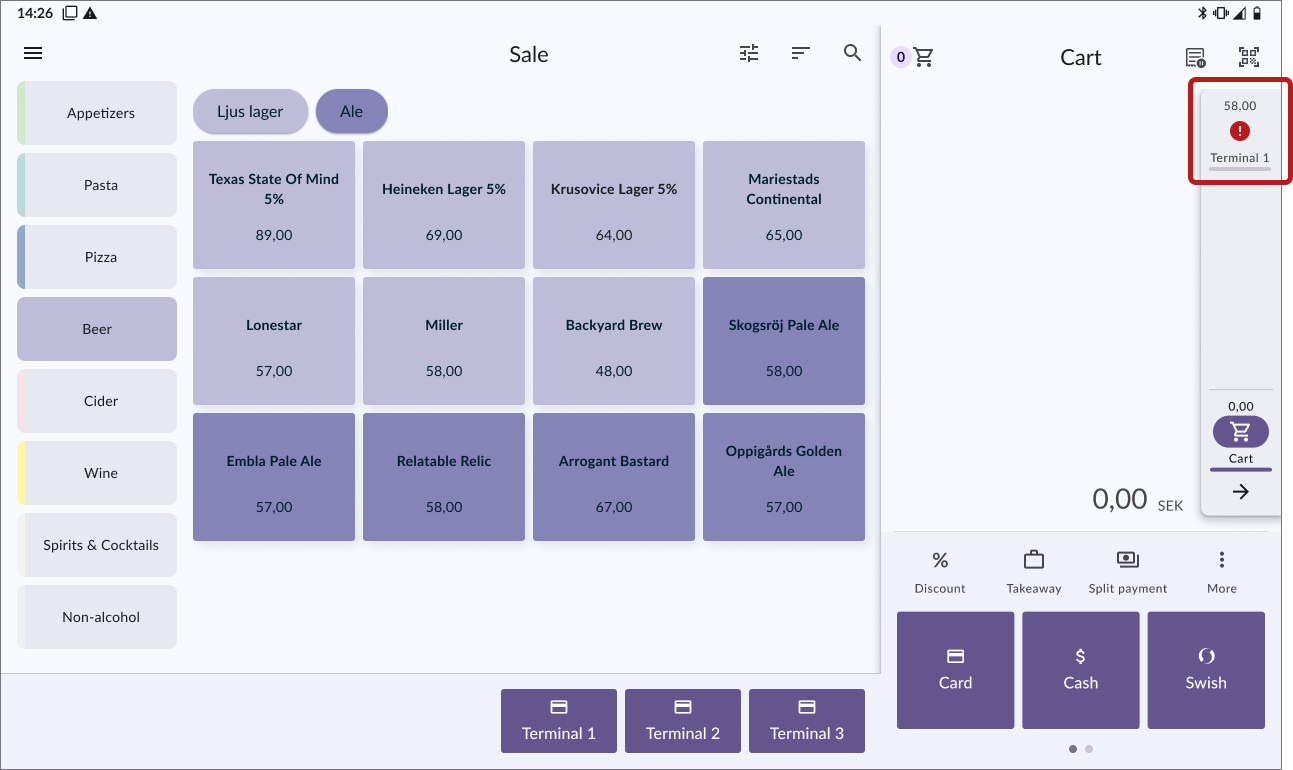Click the 14:26 clock in status bar
This screenshot has width=1293, height=770.
pos(35,13)
